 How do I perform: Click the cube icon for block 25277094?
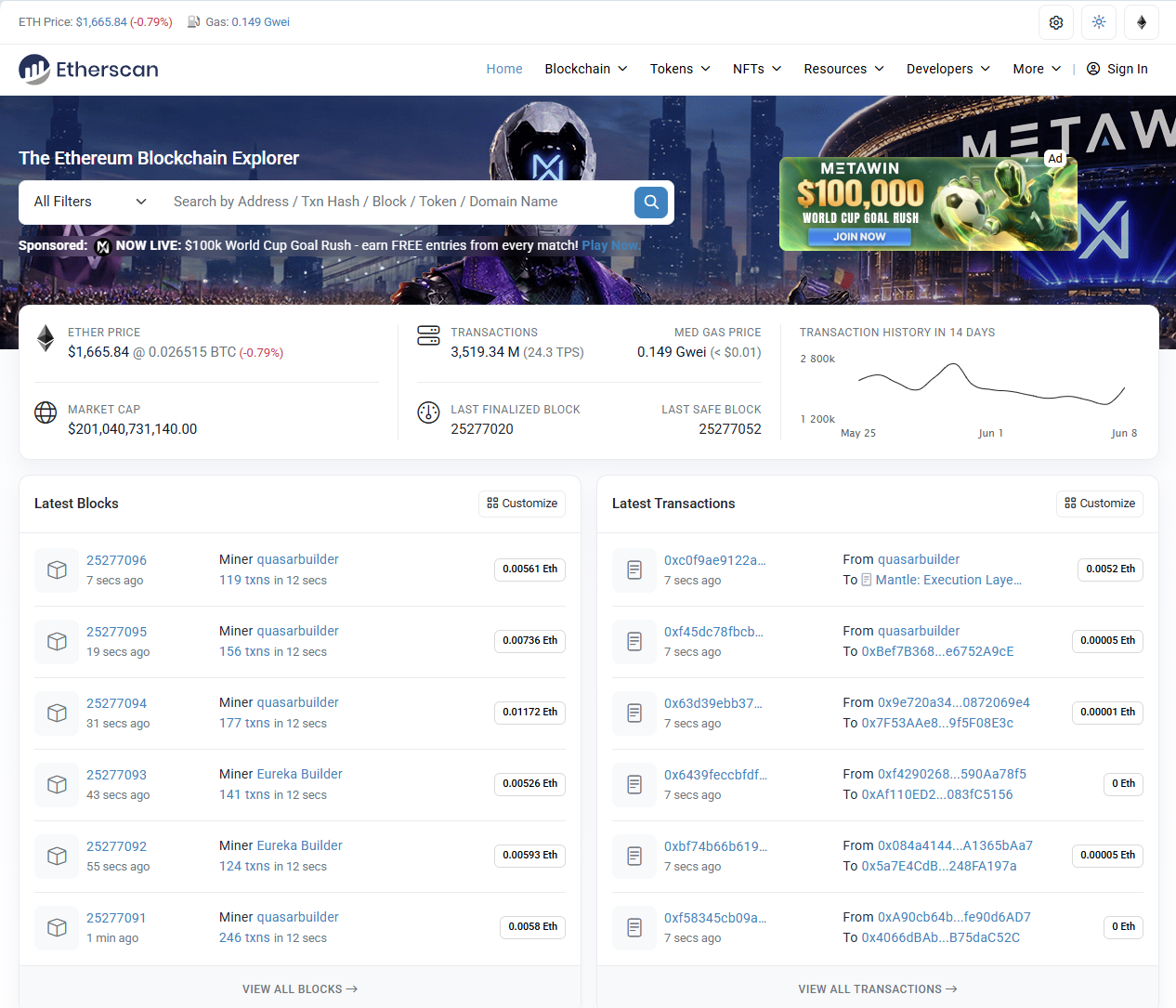[x=57, y=713]
